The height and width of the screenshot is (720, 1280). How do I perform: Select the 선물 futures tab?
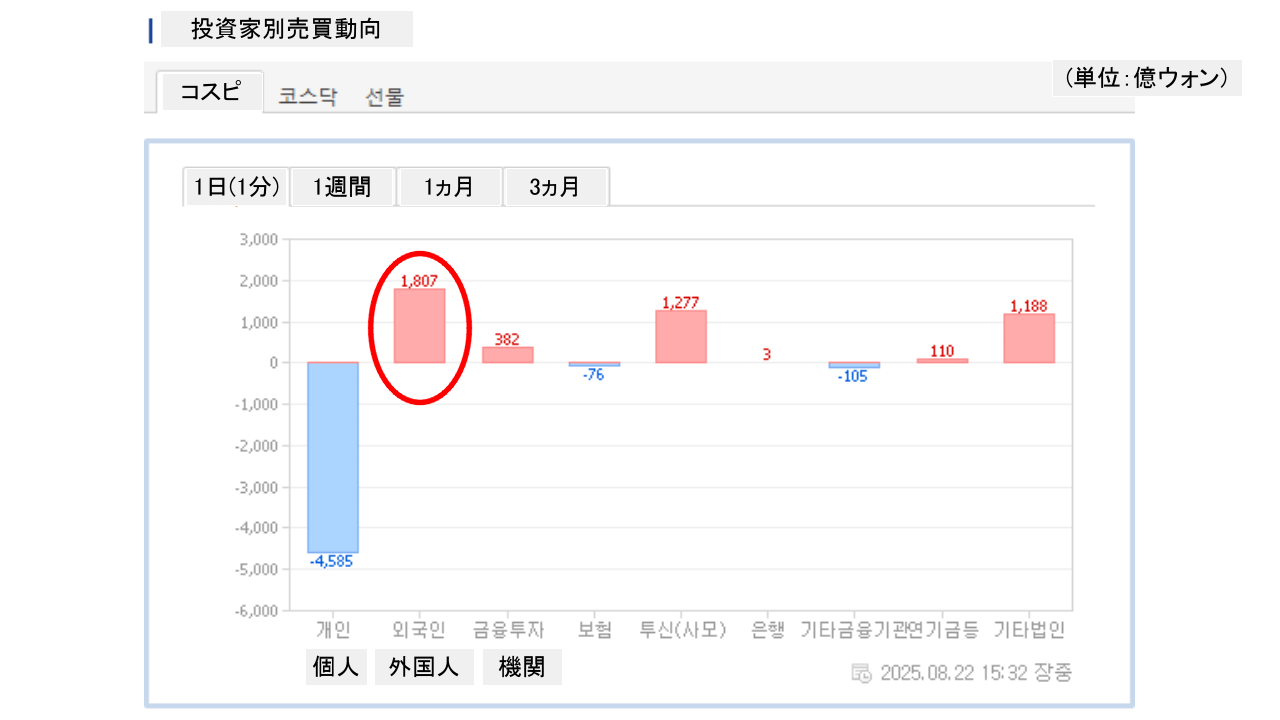[385, 97]
